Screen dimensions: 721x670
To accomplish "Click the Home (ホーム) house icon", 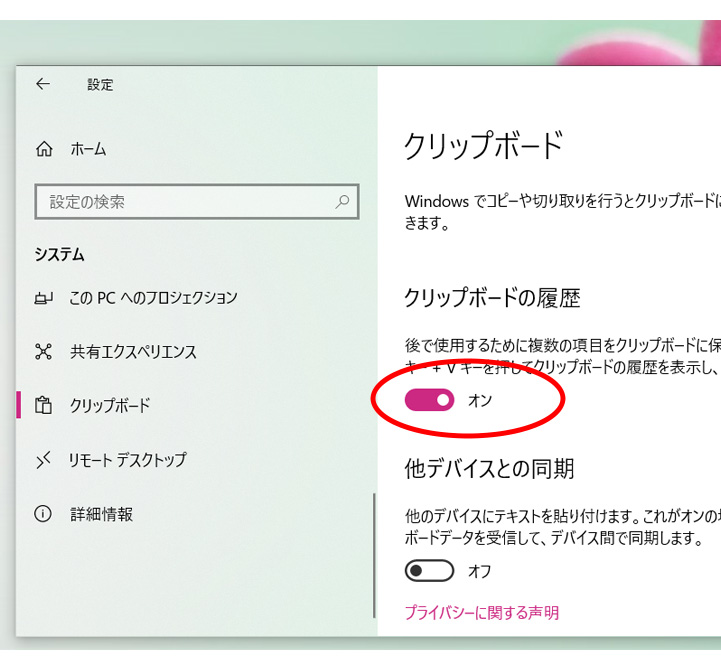I will (x=43, y=149).
